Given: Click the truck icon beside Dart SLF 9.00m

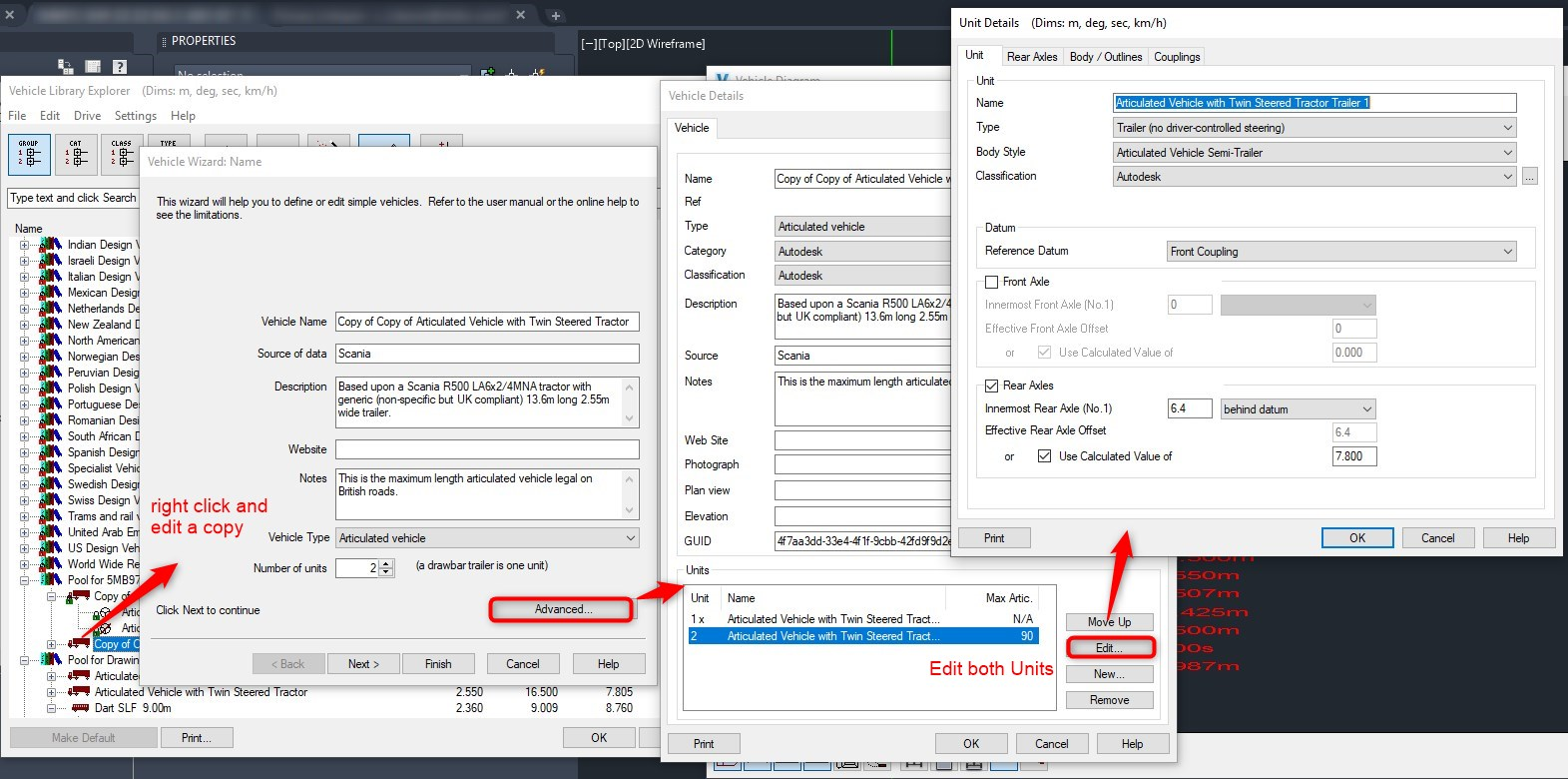Looking at the screenshot, I should coord(80,708).
